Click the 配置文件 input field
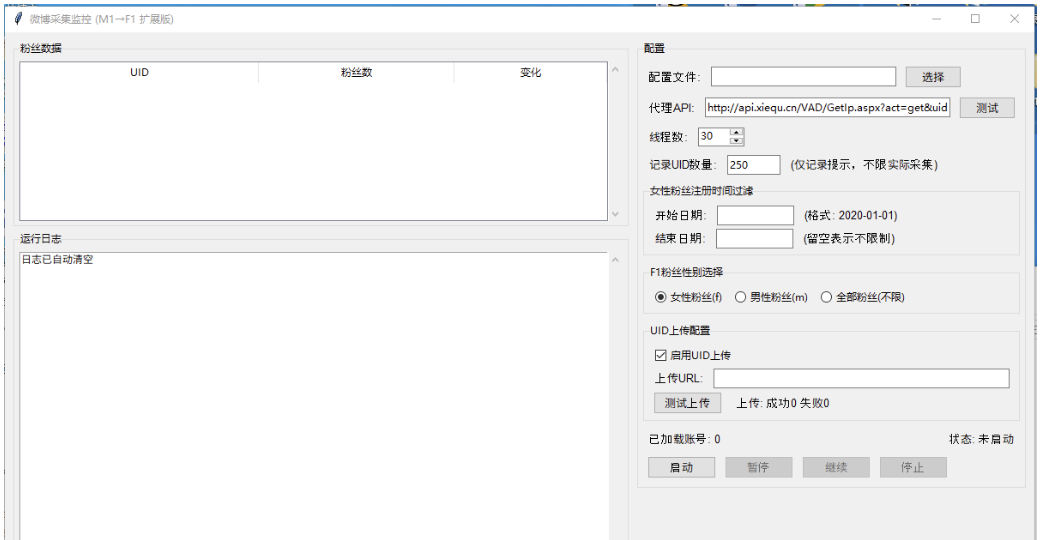Viewport: 1041px width, 540px height. (803, 77)
